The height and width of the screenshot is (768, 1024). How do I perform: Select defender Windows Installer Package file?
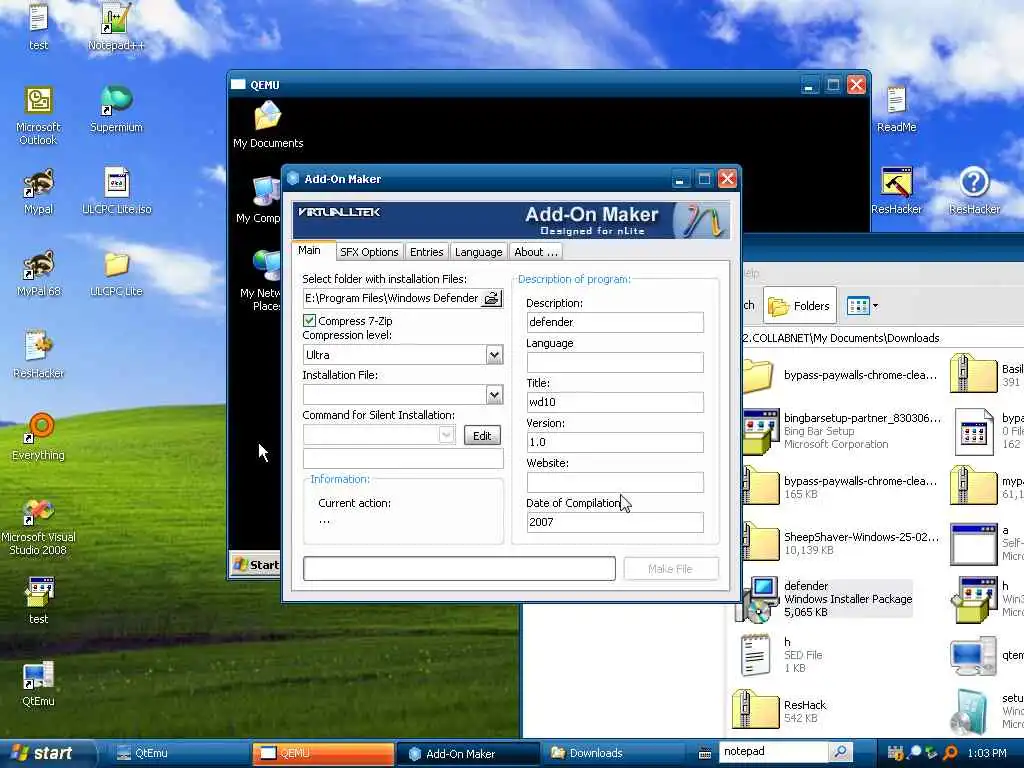pyautogui.click(x=827, y=599)
